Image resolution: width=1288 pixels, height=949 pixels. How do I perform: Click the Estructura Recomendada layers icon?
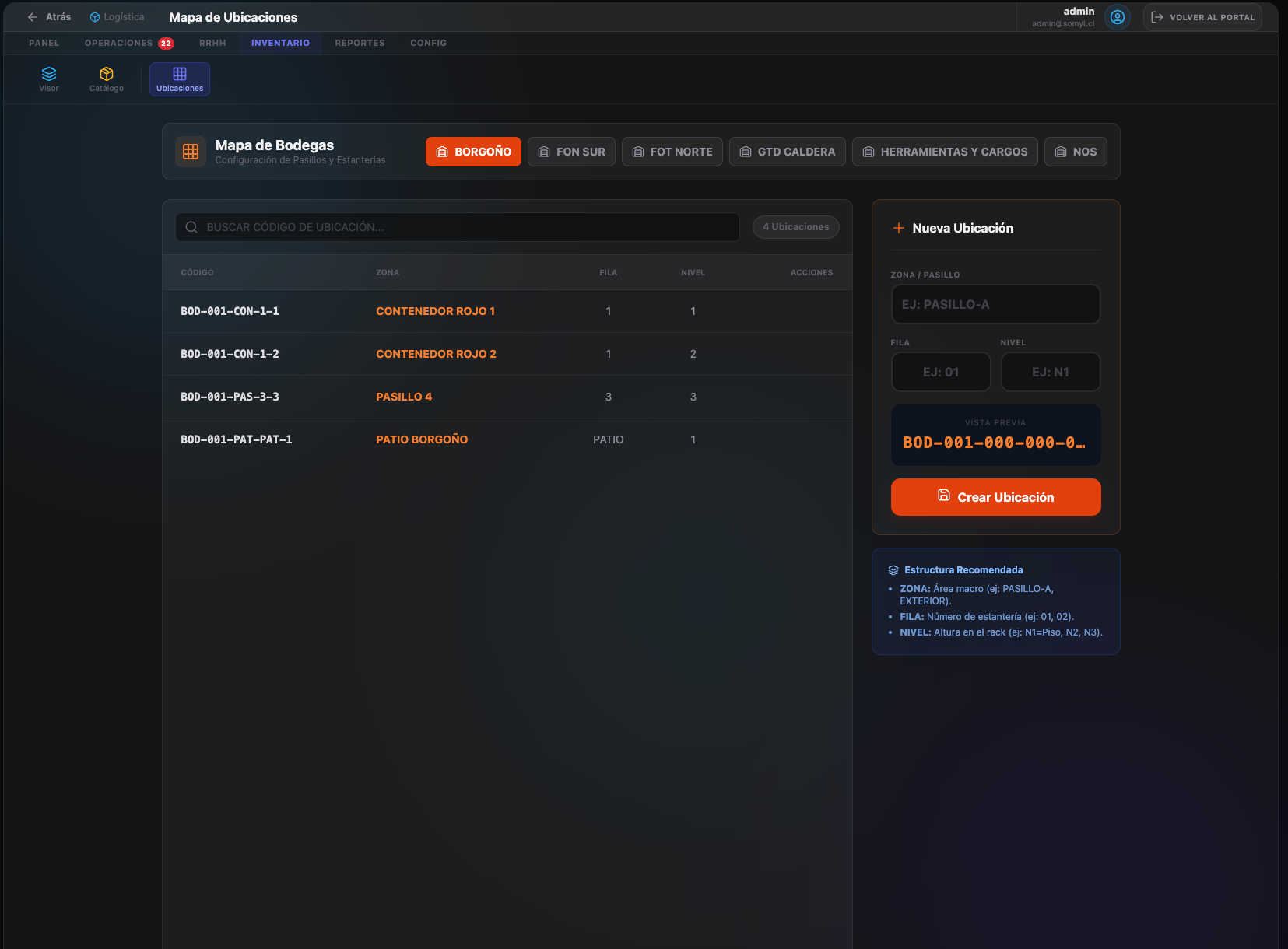893,570
